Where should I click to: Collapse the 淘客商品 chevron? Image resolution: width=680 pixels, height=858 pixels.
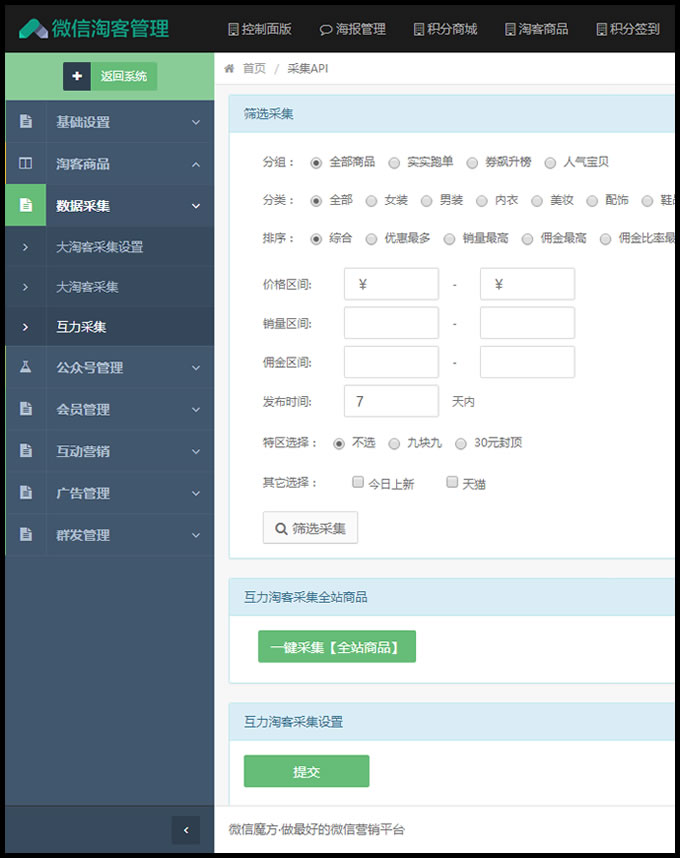pos(196,164)
